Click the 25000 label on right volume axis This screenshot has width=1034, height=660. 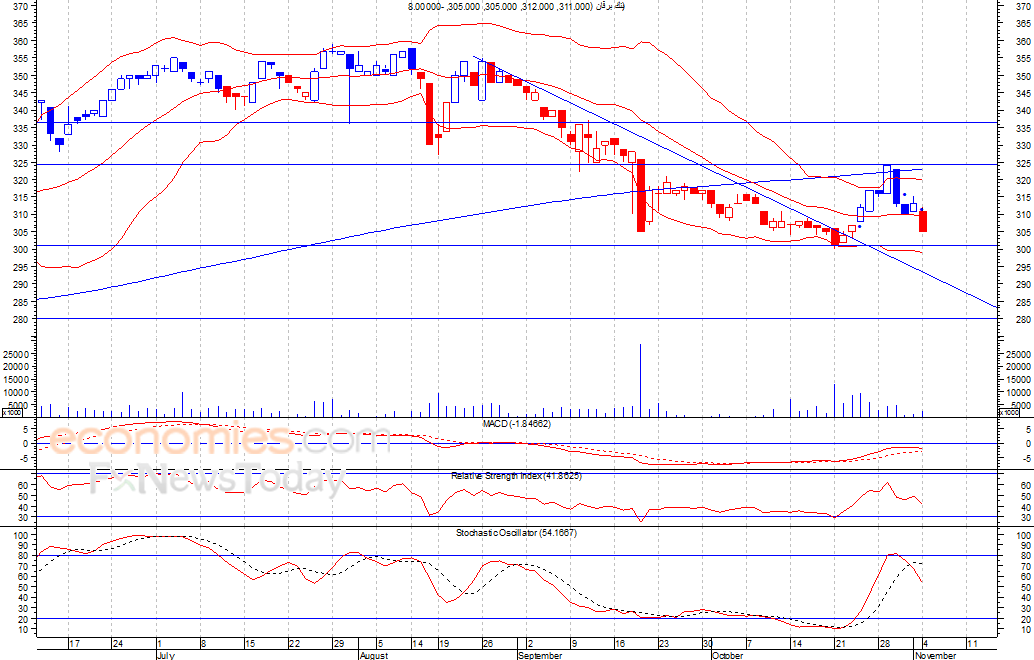pos(1017,354)
